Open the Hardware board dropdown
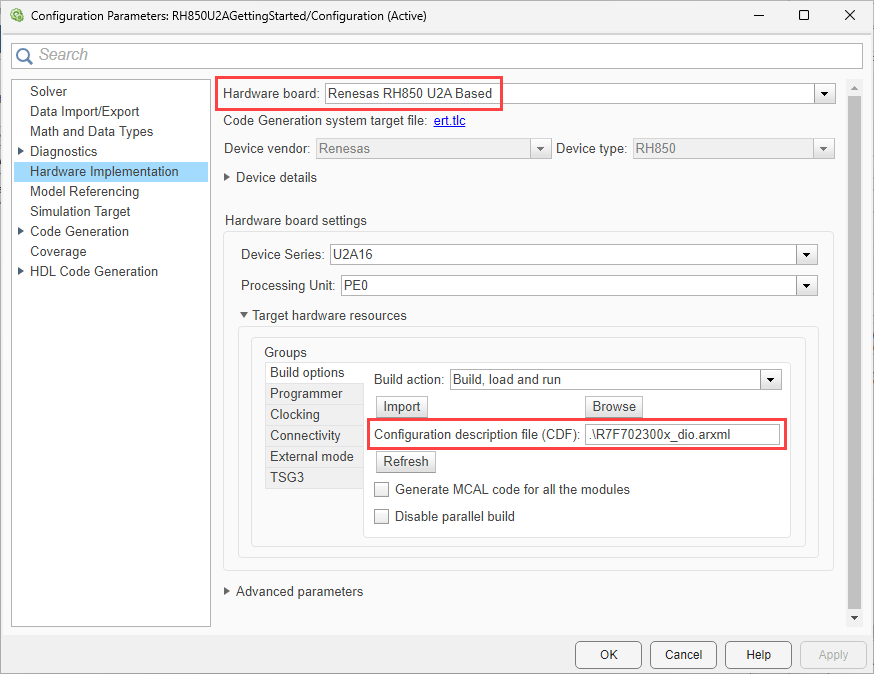874x674 pixels. [824, 94]
